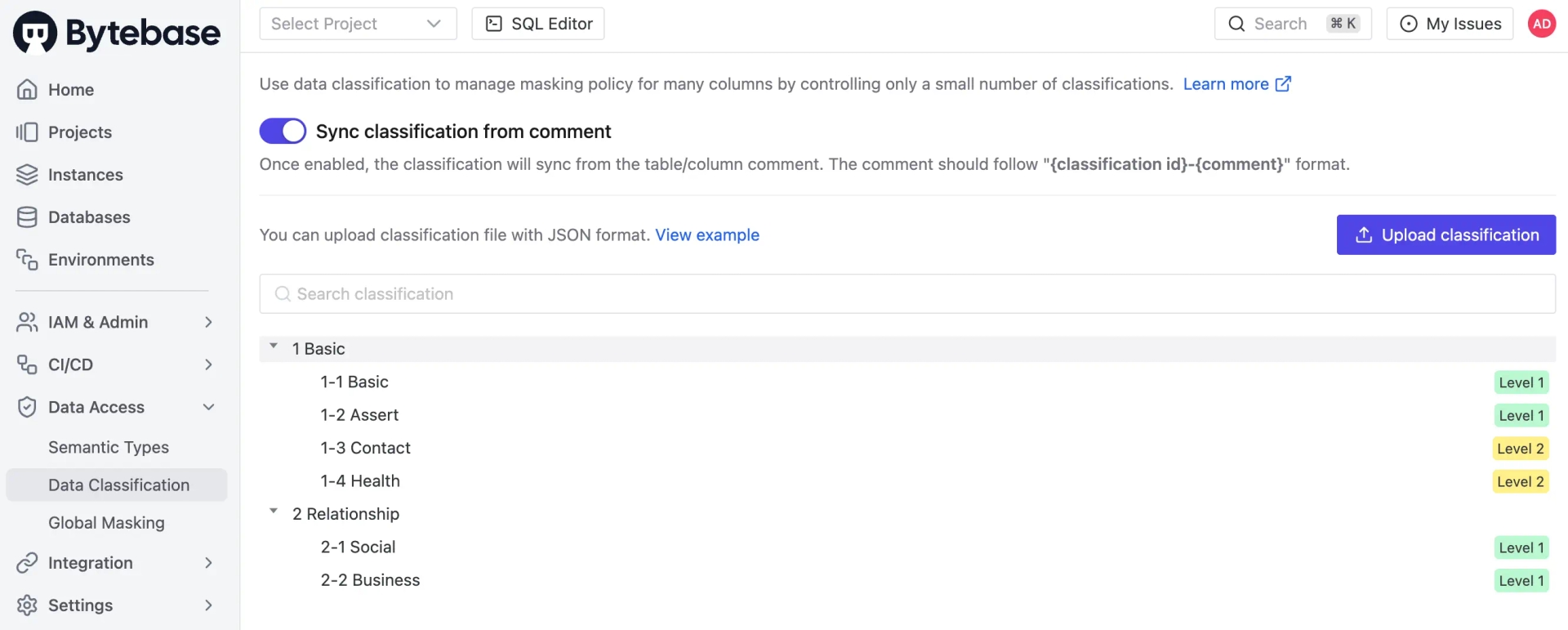Click the external link icon beside Learn more
This screenshot has width=1568, height=630.
[x=1283, y=83]
